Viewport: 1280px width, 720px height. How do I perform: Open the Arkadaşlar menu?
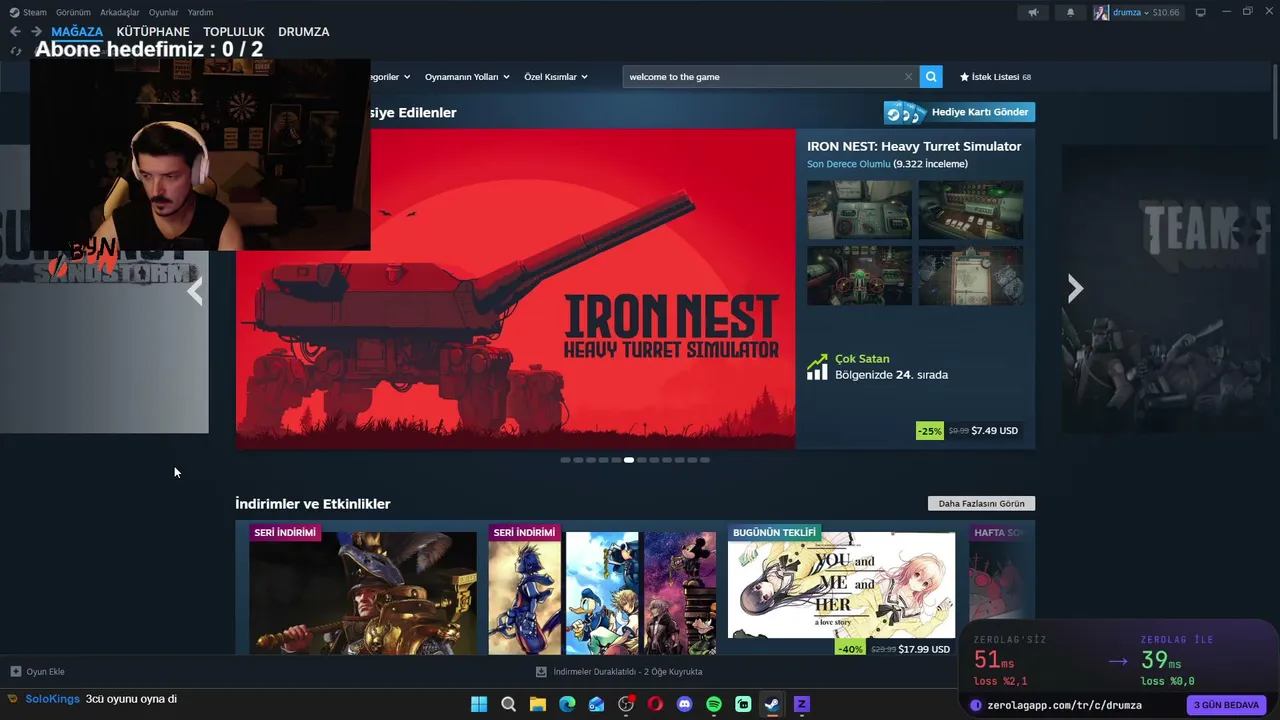pos(120,12)
